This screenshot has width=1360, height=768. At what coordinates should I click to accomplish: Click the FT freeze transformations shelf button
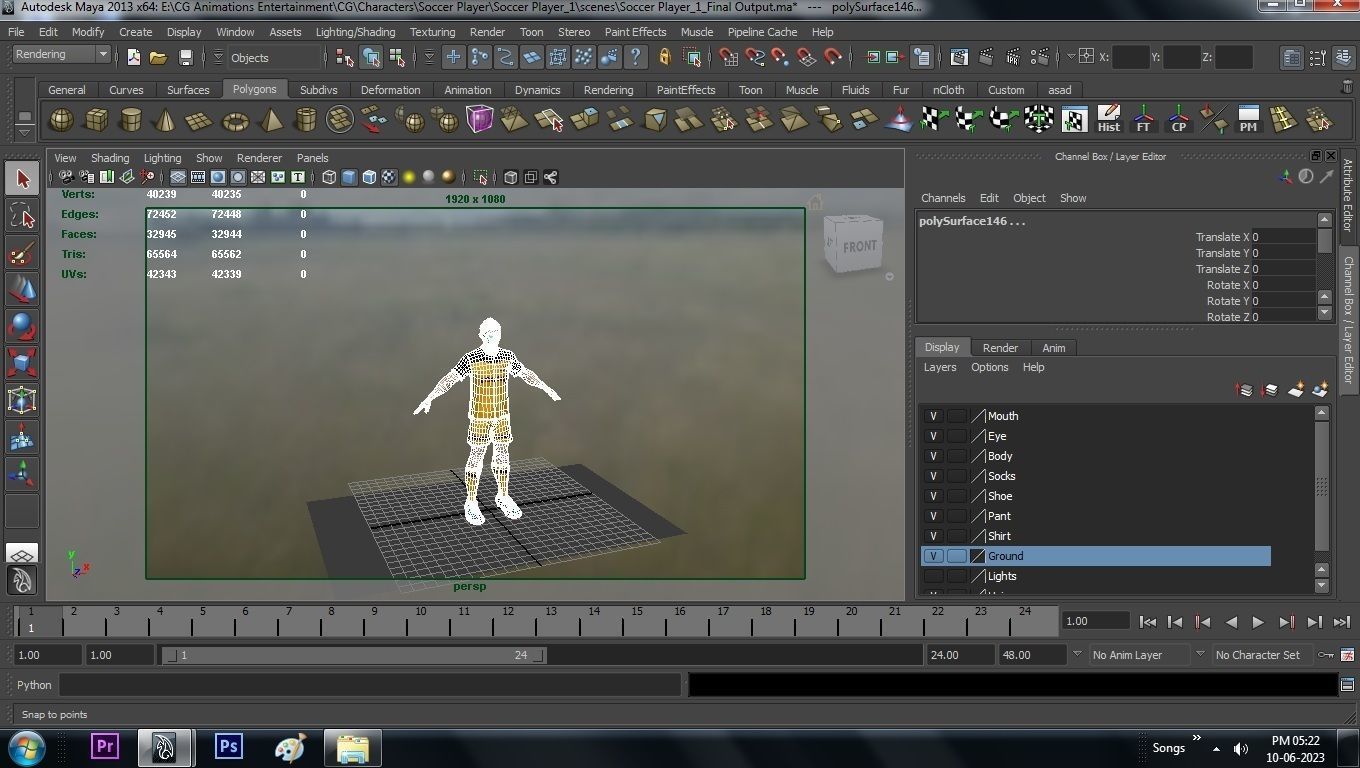coord(1144,120)
